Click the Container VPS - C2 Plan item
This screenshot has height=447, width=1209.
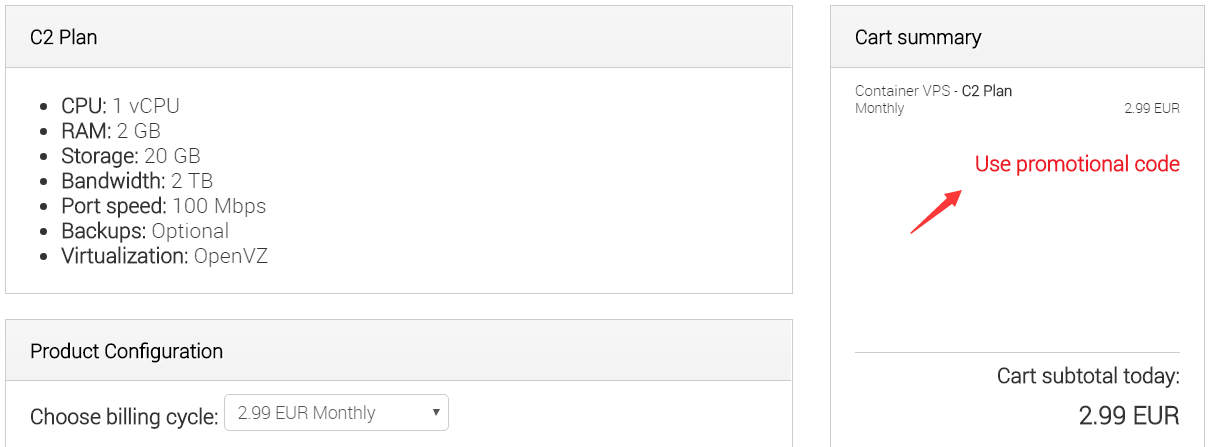click(x=933, y=91)
